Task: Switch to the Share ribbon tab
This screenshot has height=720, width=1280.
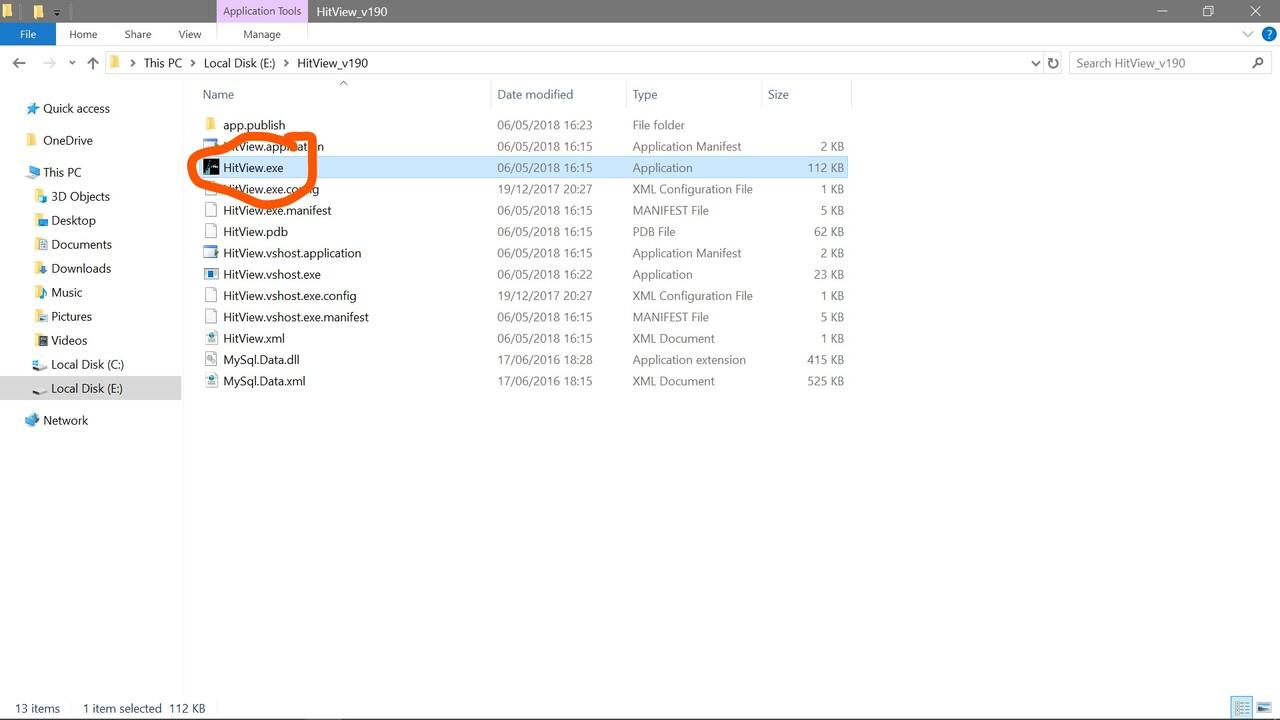Action: 138,34
